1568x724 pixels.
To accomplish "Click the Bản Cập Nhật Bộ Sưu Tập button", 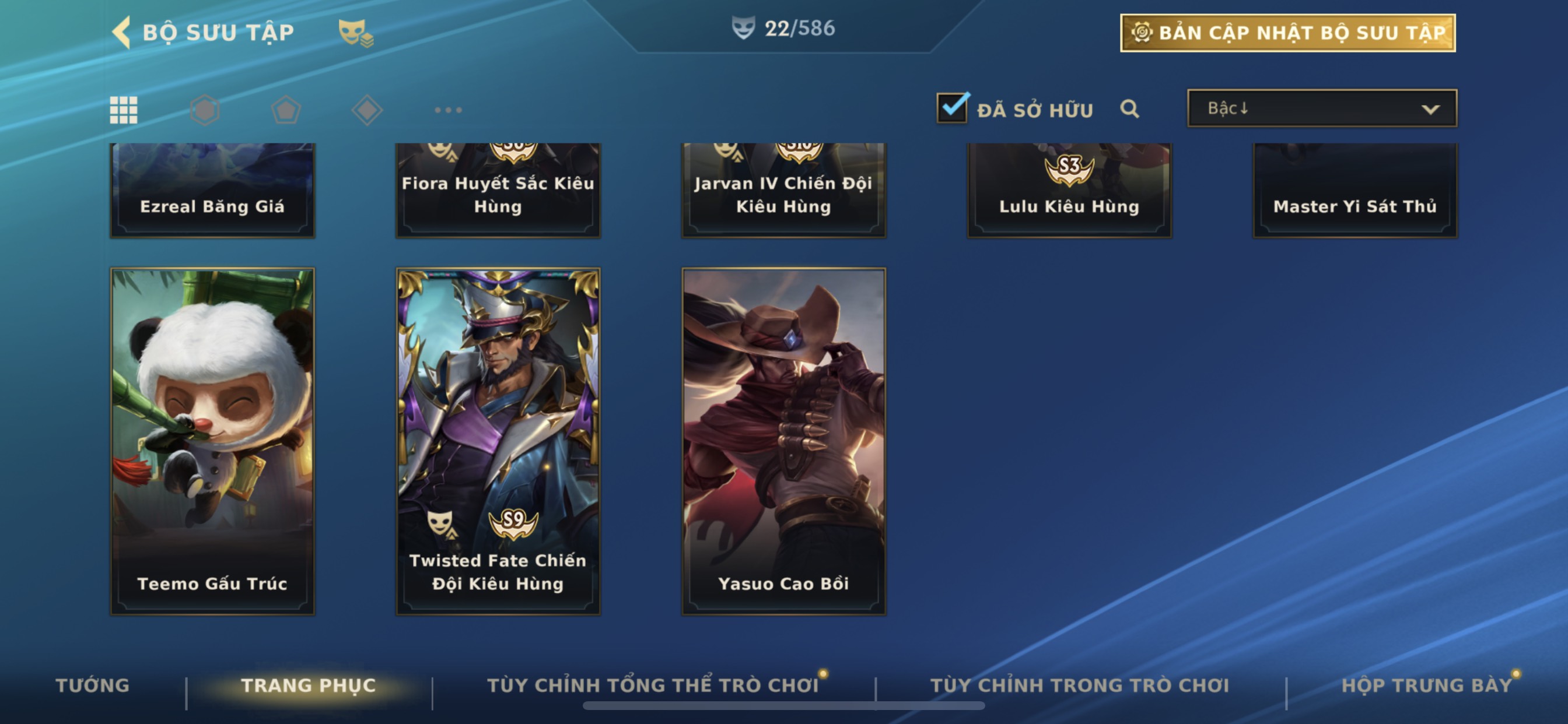I will tap(1288, 32).
